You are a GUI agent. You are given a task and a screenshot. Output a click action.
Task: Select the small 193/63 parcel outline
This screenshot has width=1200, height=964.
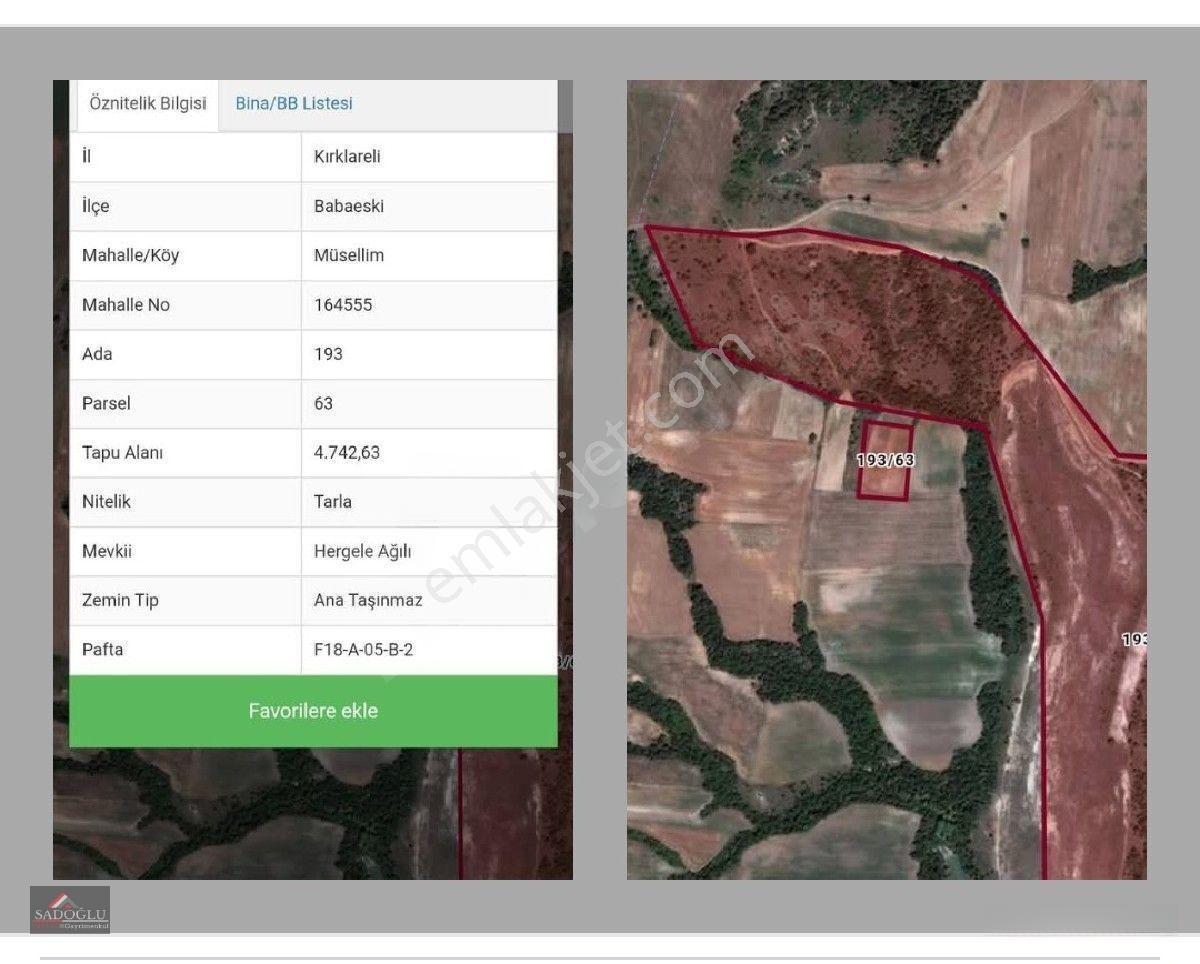pos(885,460)
